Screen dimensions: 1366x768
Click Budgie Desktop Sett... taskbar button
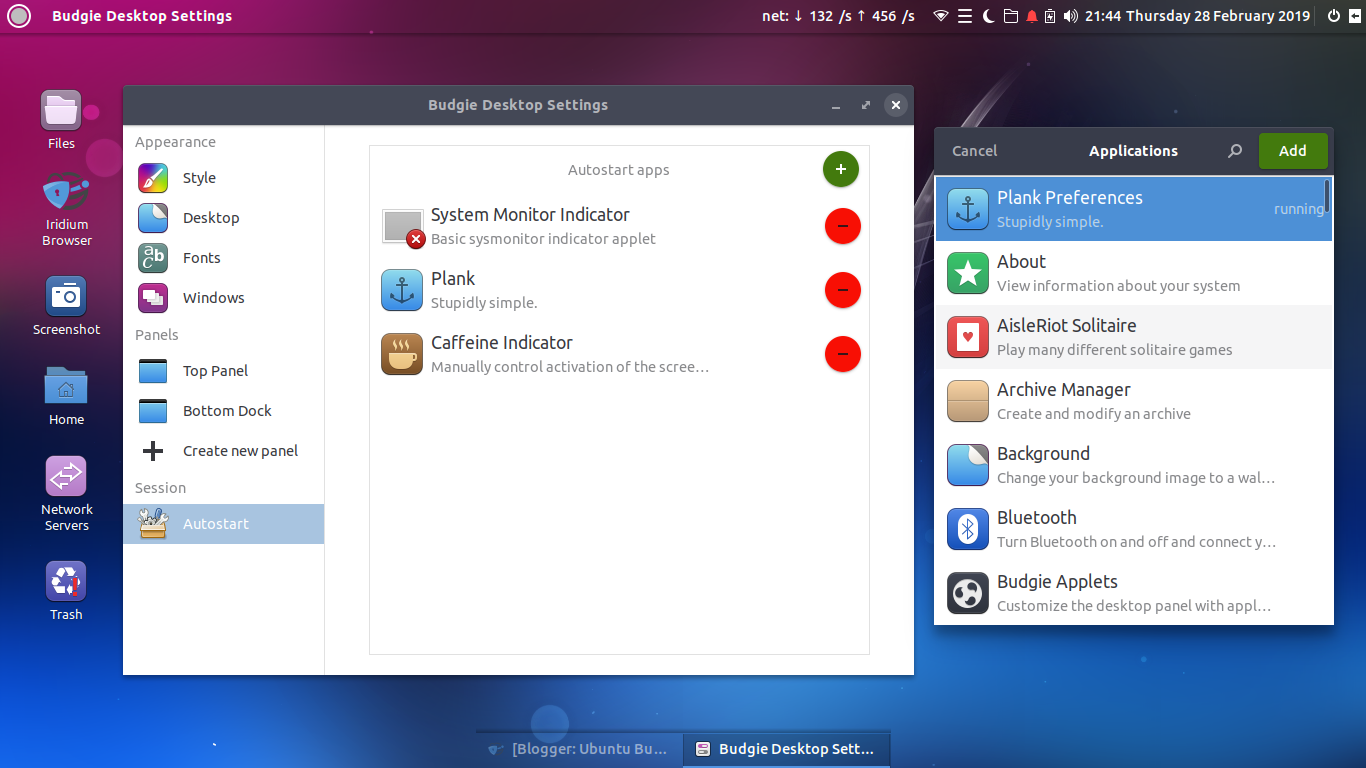click(x=786, y=749)
